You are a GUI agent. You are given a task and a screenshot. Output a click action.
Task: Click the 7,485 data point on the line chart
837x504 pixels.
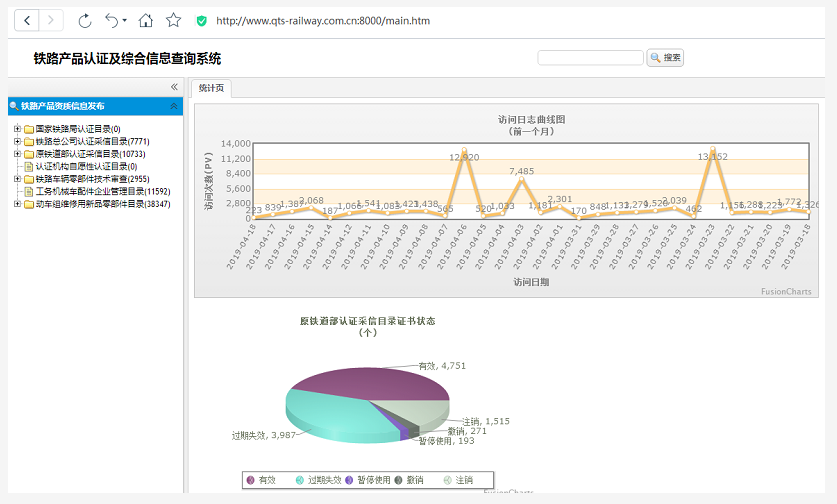click(x=522, y=179)
